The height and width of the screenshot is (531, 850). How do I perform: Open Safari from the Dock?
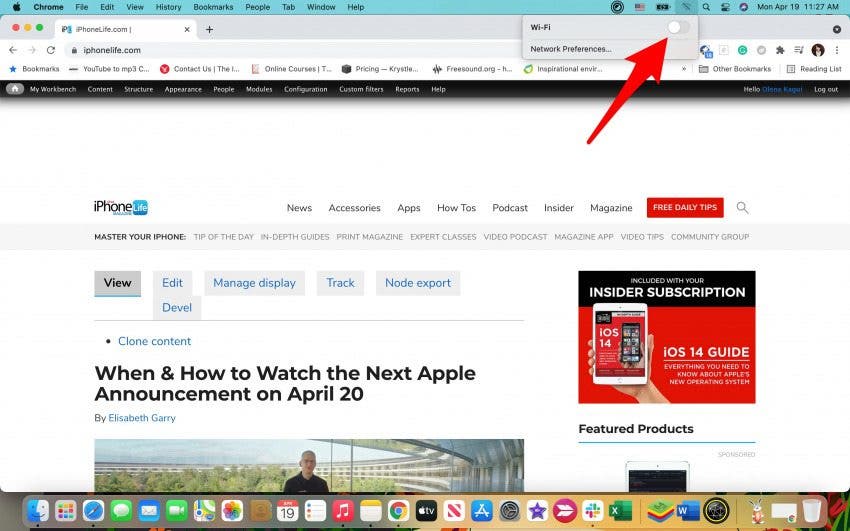(x=94, y=510)
